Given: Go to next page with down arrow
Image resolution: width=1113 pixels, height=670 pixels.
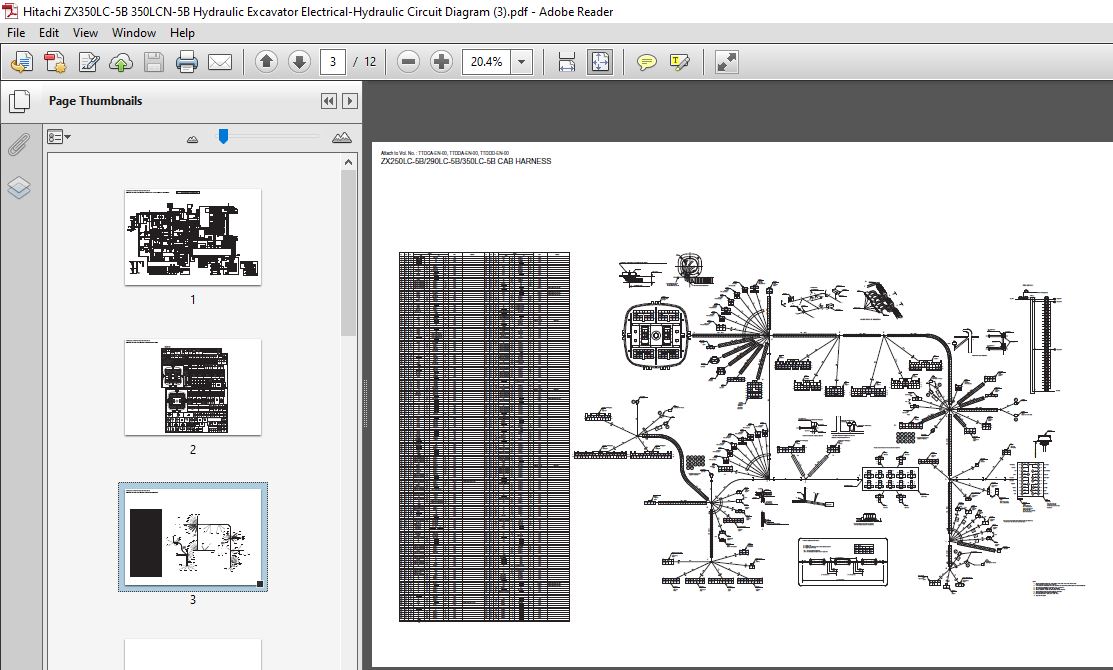Looking at the screenshot, I should [x=299, y=62].
